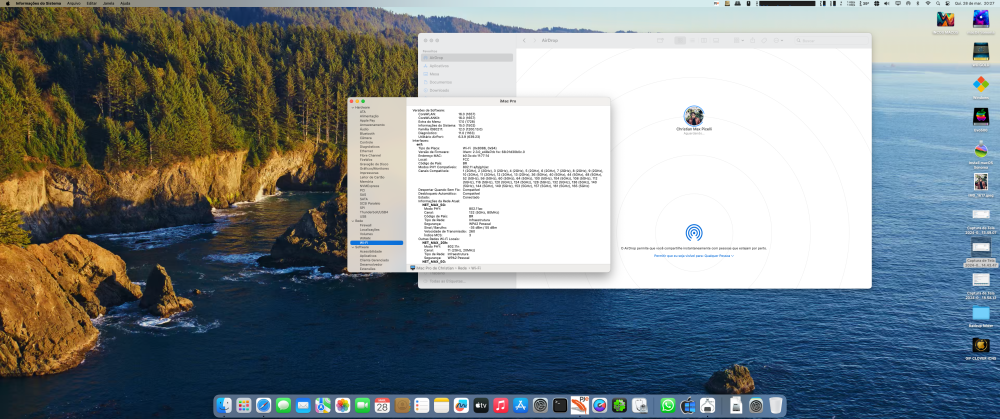Open Editar menu in menu bar
The height and width of the screenshot is (419, 1000).
[x=92, y=3]
